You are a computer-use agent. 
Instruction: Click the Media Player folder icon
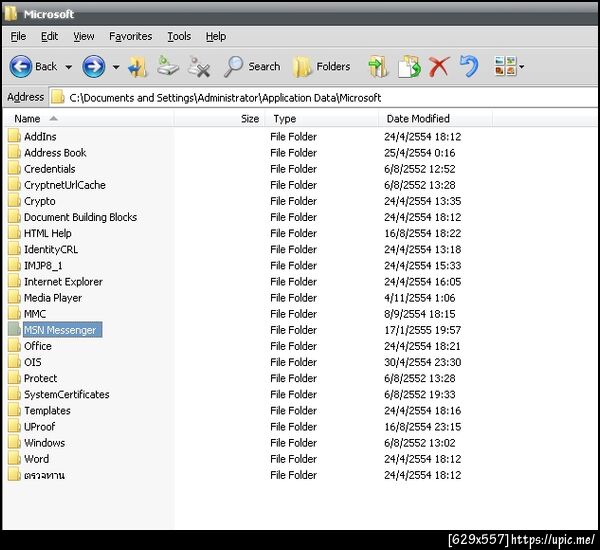coord(15,297)
